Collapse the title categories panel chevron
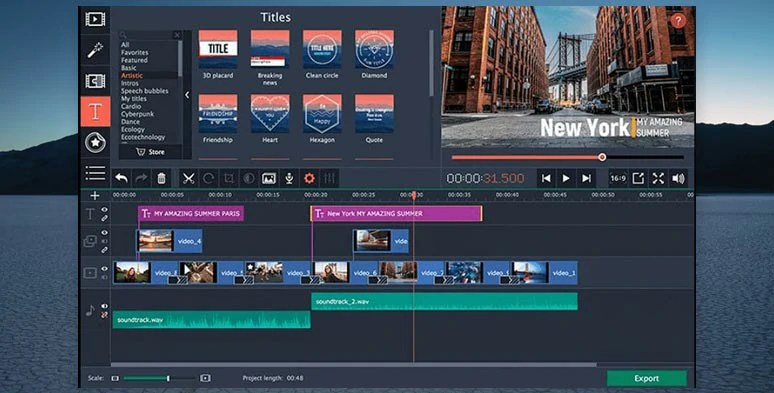Screen dimensions: 774x393 (x=187, y=95)
